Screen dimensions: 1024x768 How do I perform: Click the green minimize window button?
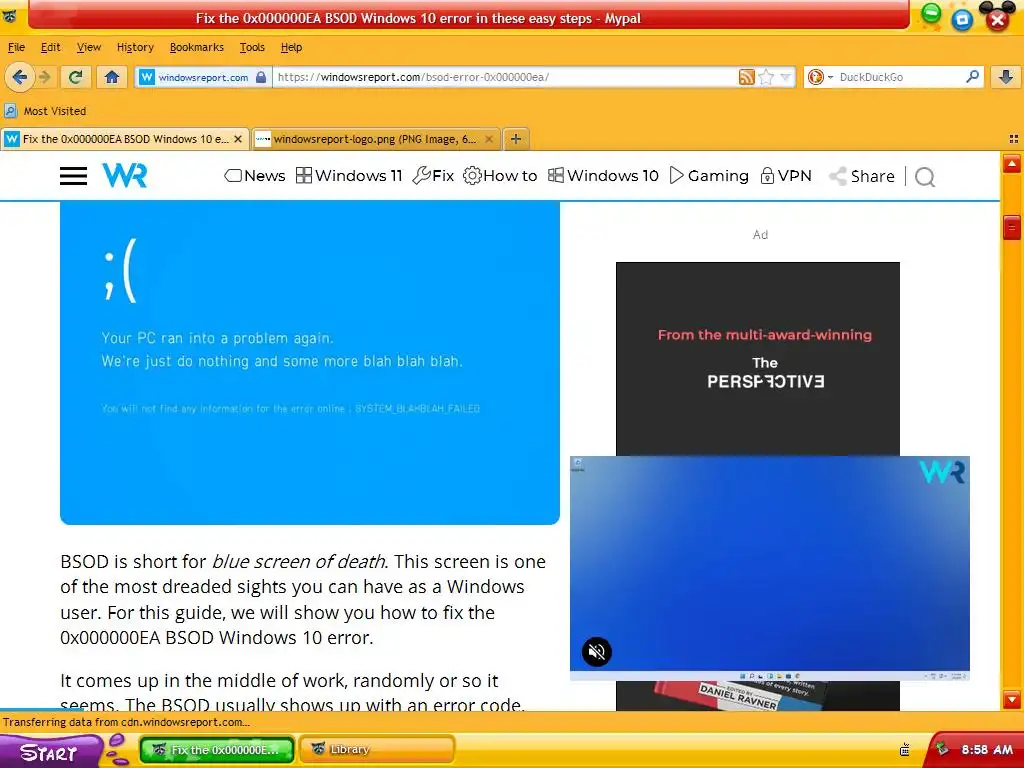931,13
